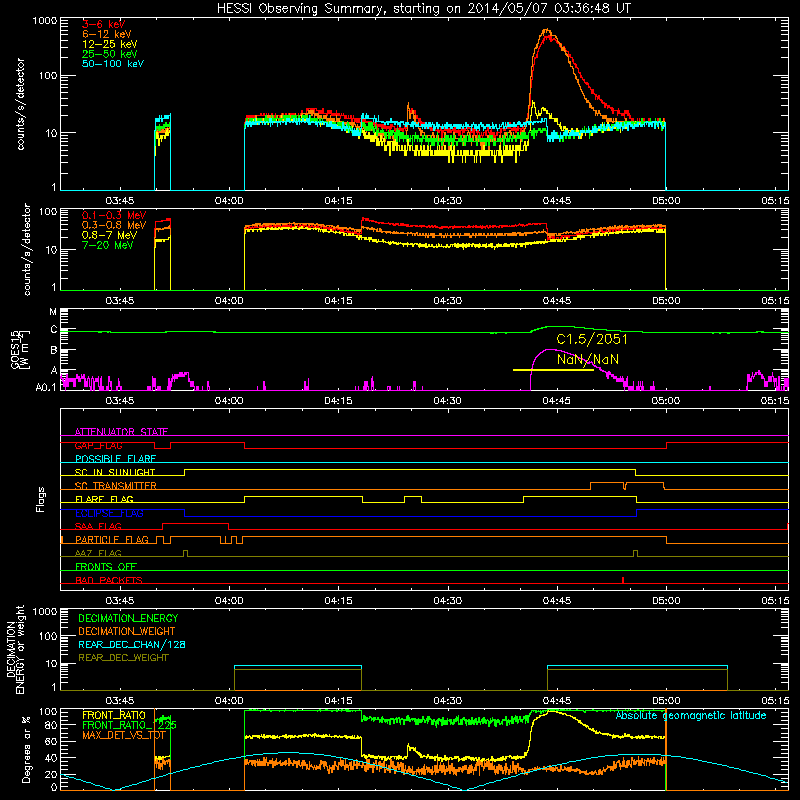Image resolution: width=800 pixels, height=800 pixels.
Task: Click the Degrees or % axis label
Action: 26,749
